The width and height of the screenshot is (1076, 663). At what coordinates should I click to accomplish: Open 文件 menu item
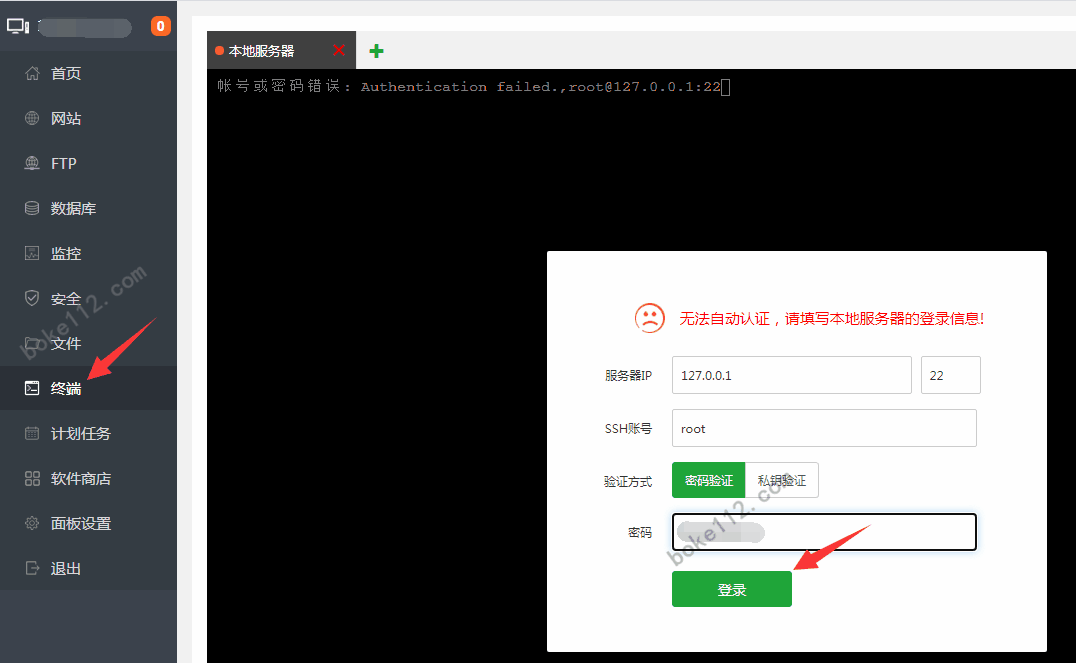89,343
